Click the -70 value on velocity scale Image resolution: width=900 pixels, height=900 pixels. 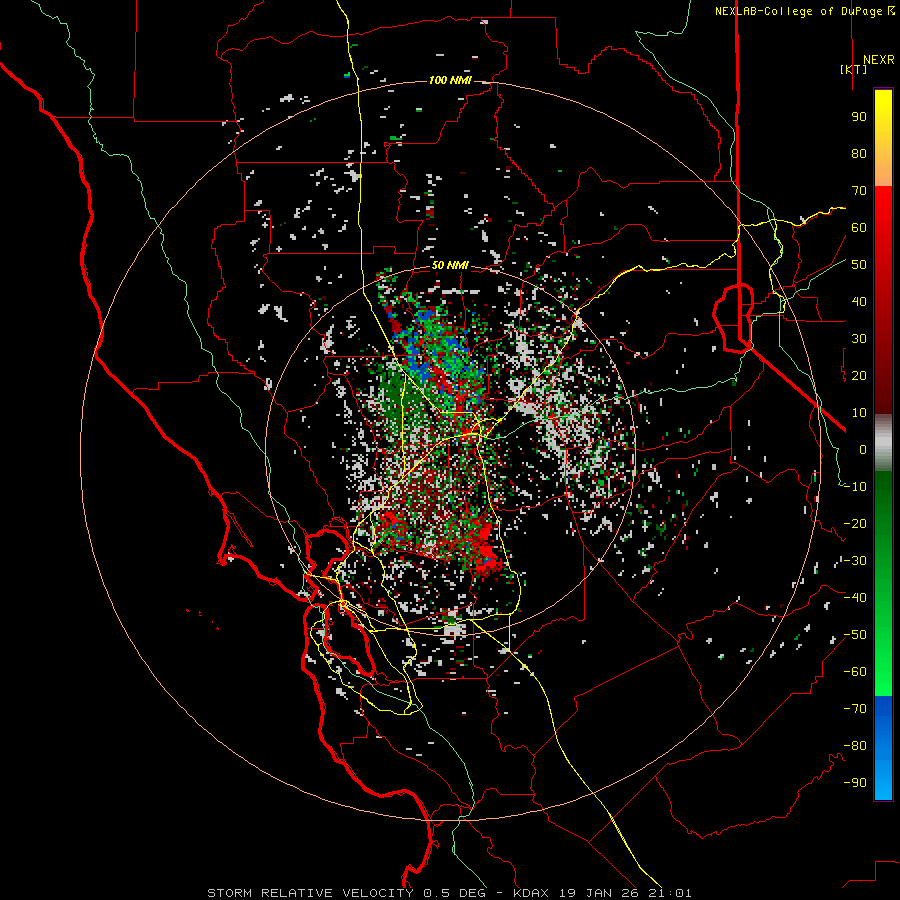855,709
